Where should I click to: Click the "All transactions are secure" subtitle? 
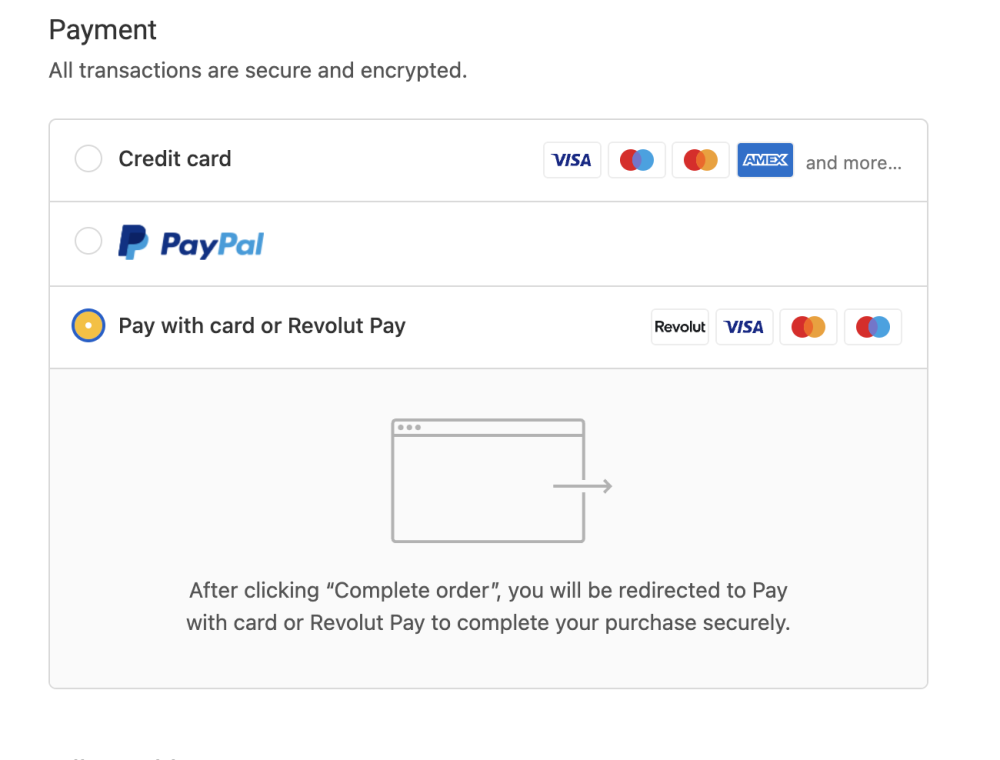pos(258,71)
